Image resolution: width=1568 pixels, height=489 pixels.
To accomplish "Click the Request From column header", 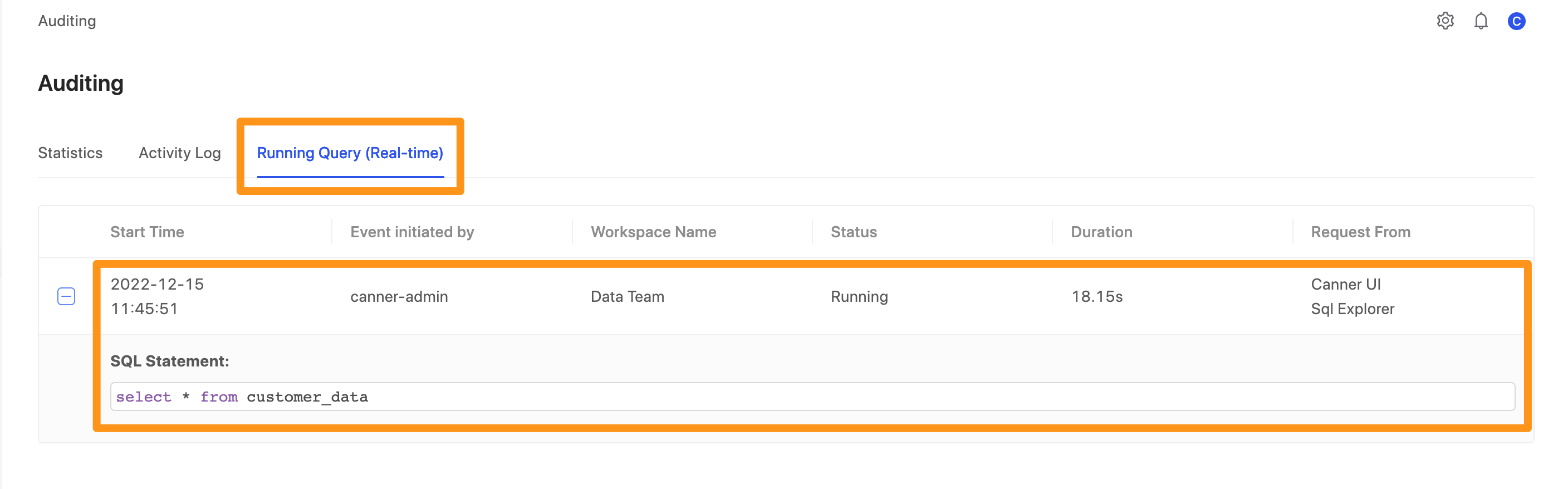I will coord(1360,232).
